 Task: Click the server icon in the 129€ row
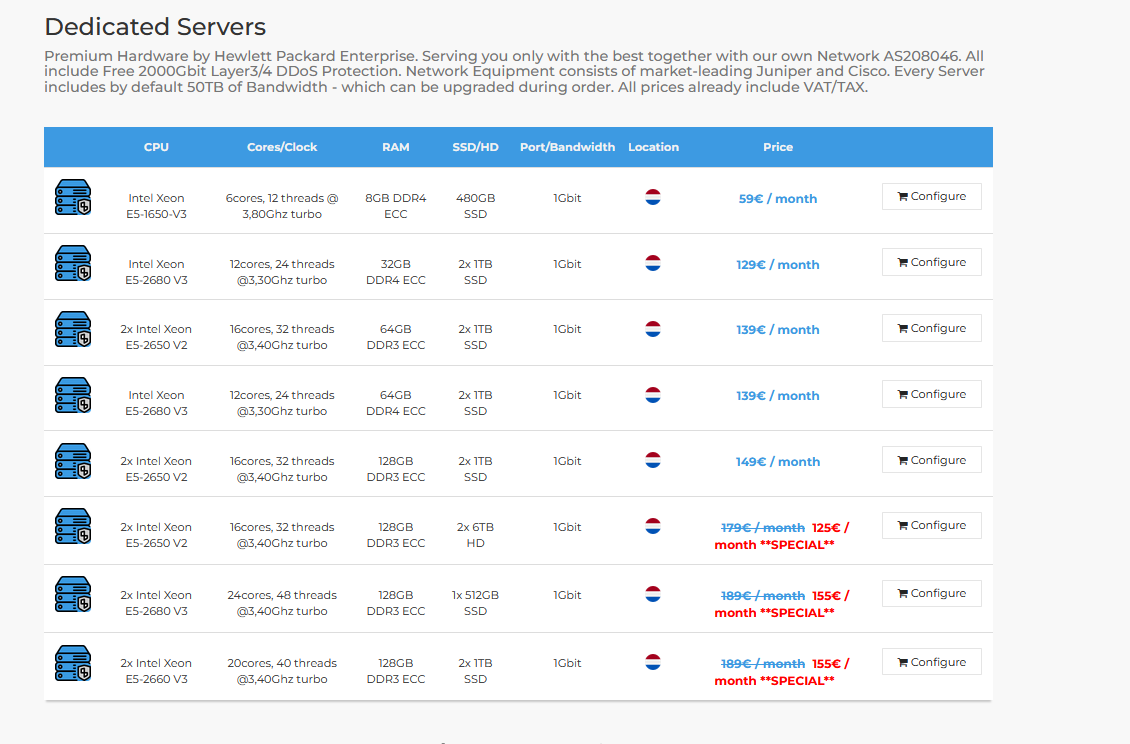pyautogui.click(x=73, y=263)
